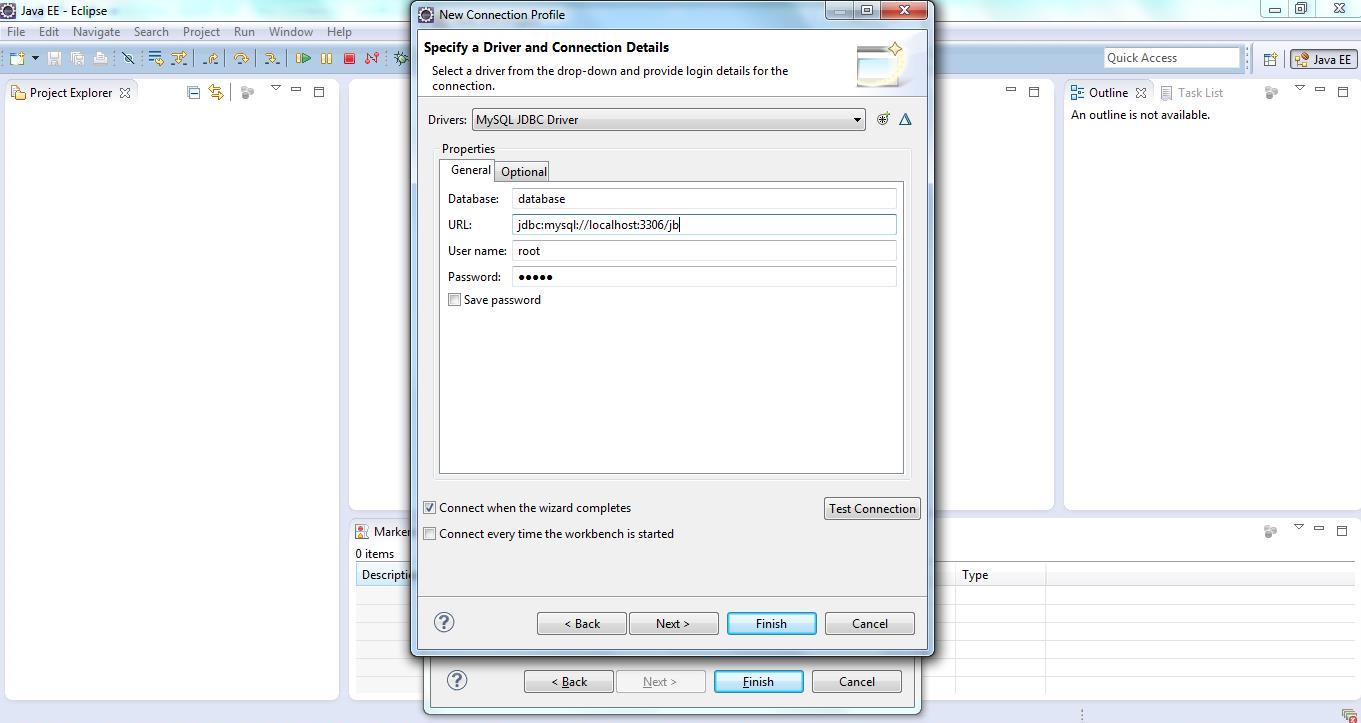This screenshot has height=723, width=1361.
Task: Click the Password field
Action: coord(704,277)
